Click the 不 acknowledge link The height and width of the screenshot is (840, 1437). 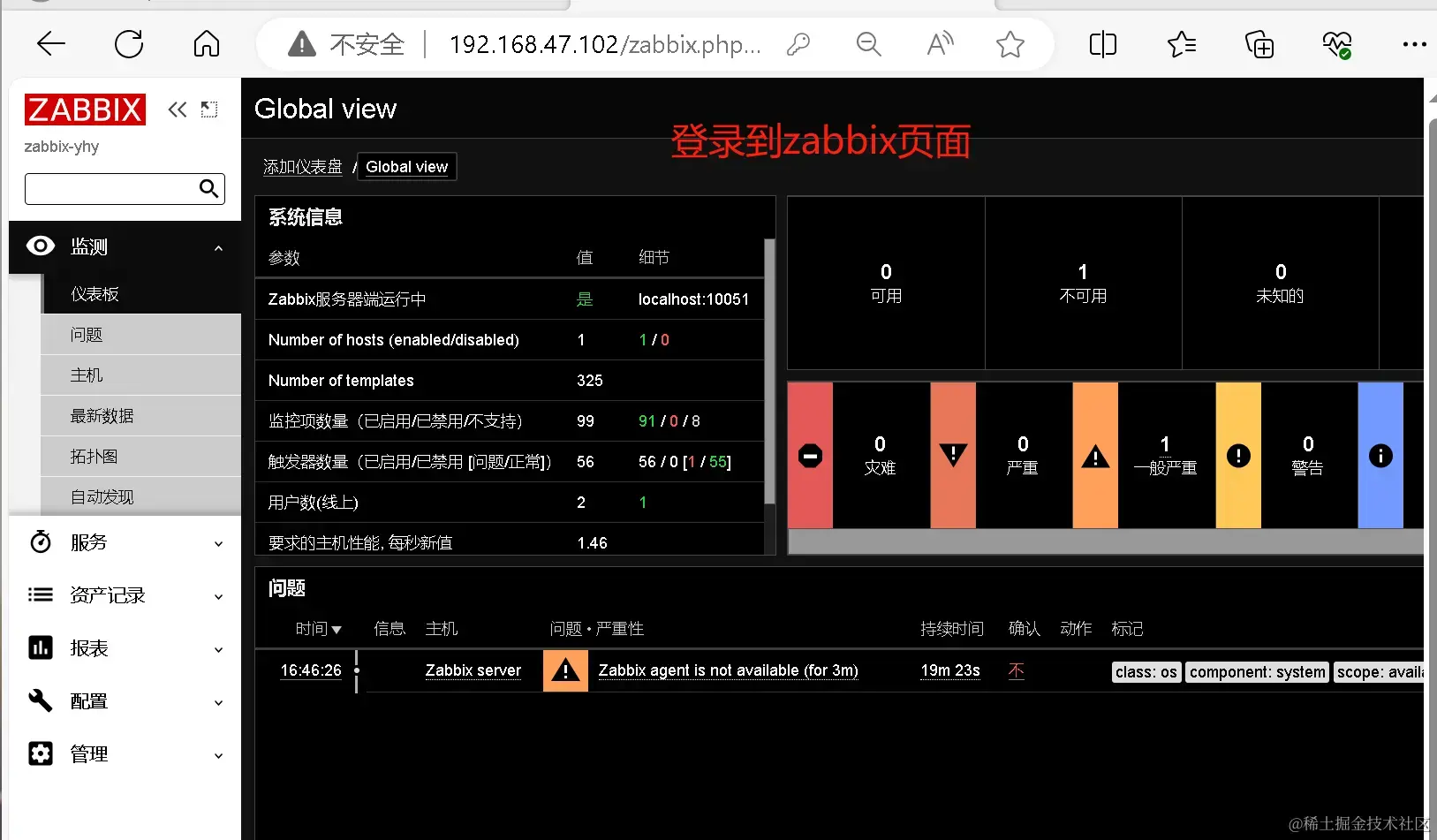coord(1017,670)
